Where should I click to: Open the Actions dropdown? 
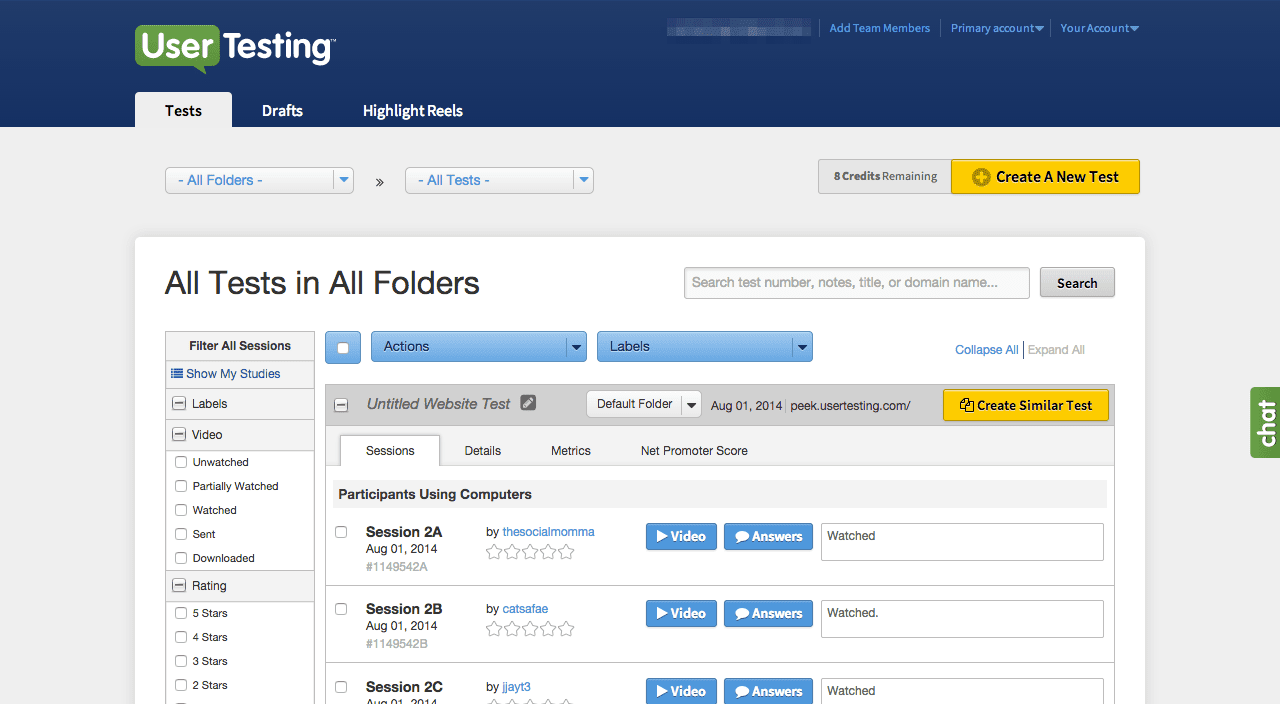click(478, 346)
